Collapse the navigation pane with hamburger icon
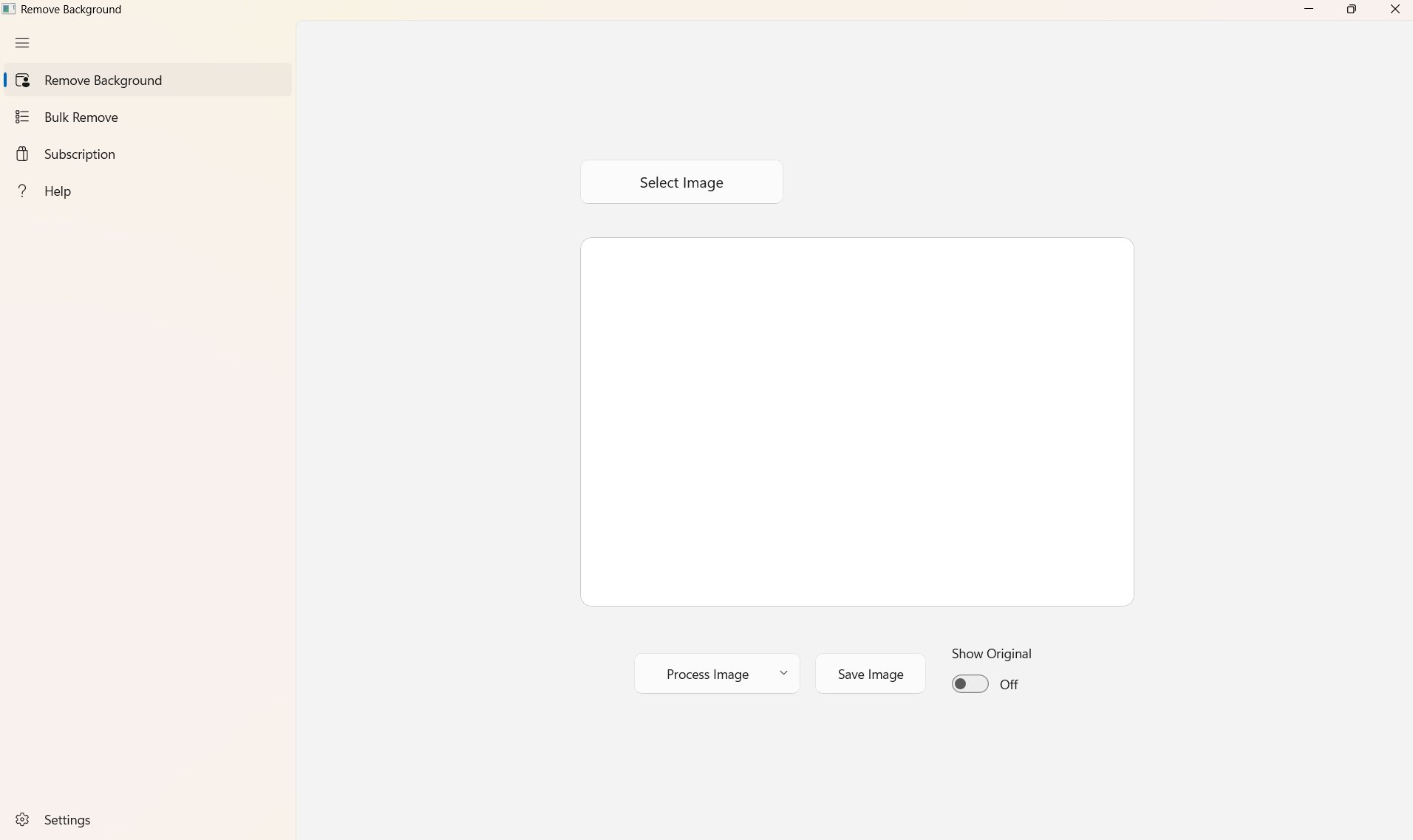1413x840 pixels. [22, 43]
